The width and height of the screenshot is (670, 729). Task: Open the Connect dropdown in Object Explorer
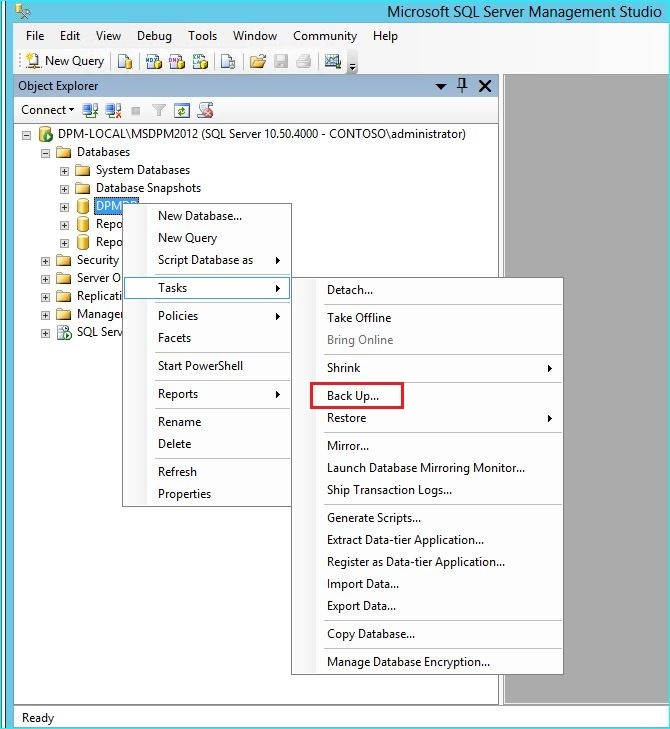tap(47, 110)
